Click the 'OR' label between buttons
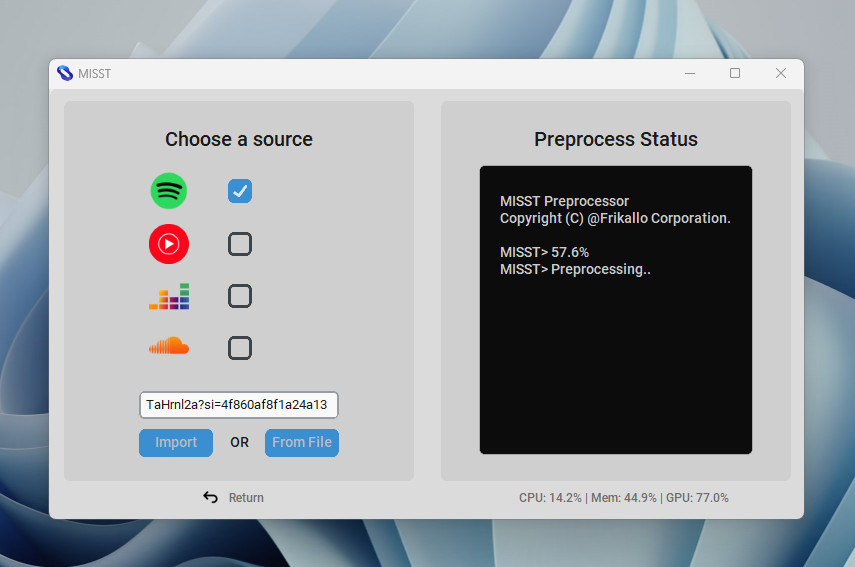Viewport: 855px width, 567px height. click(239, 442)
